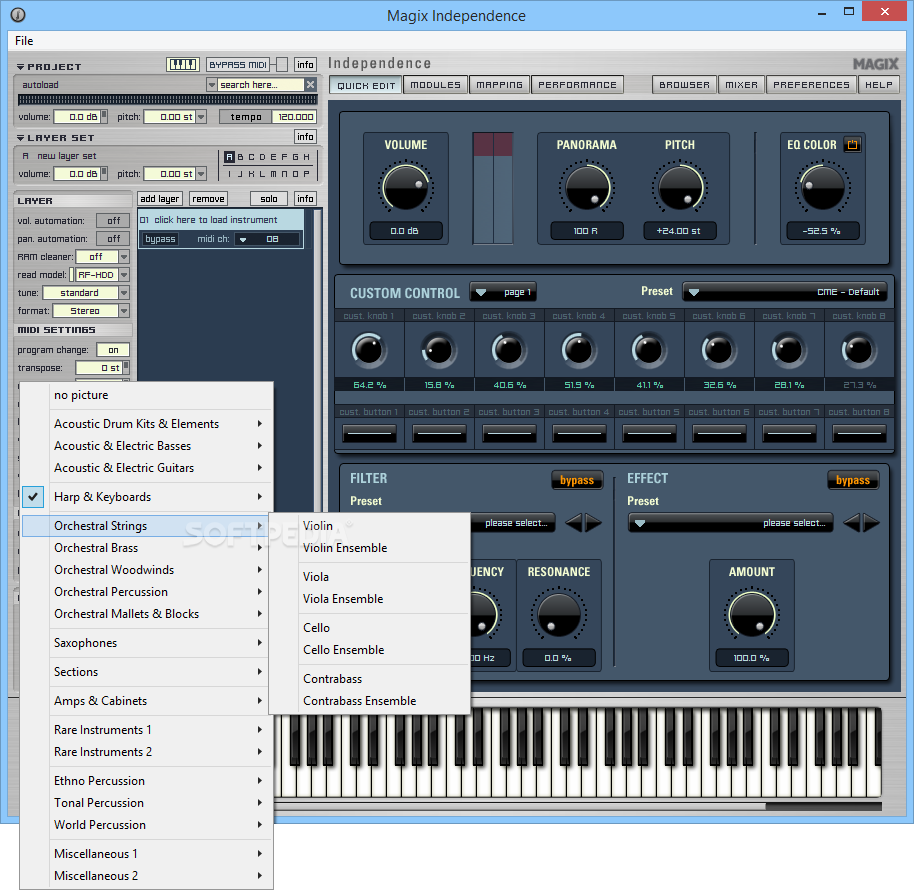The height and width of the screenshot is (890, 914).
Task: Open the format Stereo dropdown
Action: tap(124, 311)
